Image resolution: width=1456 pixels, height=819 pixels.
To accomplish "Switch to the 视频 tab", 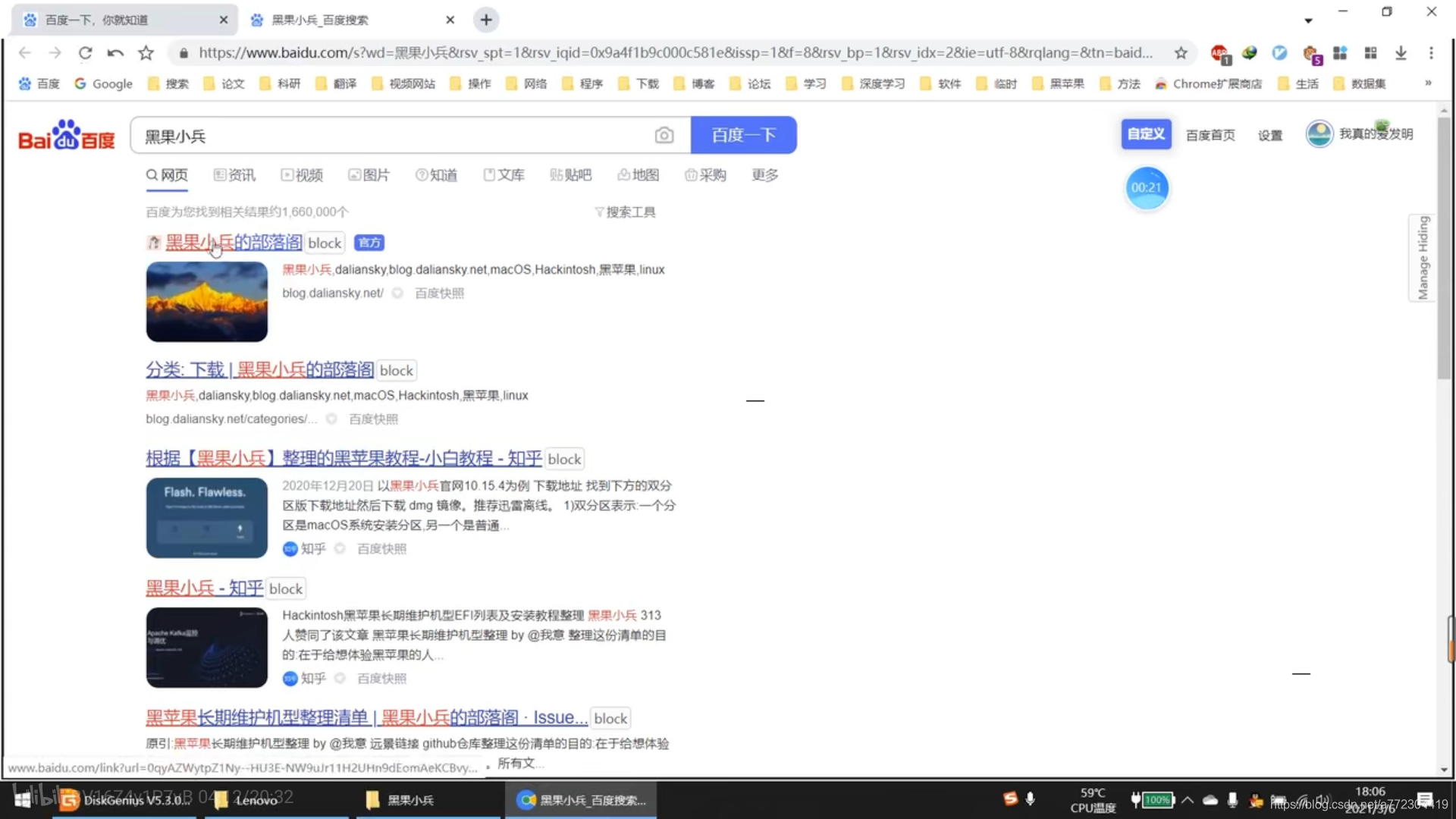I will point(302,175).
